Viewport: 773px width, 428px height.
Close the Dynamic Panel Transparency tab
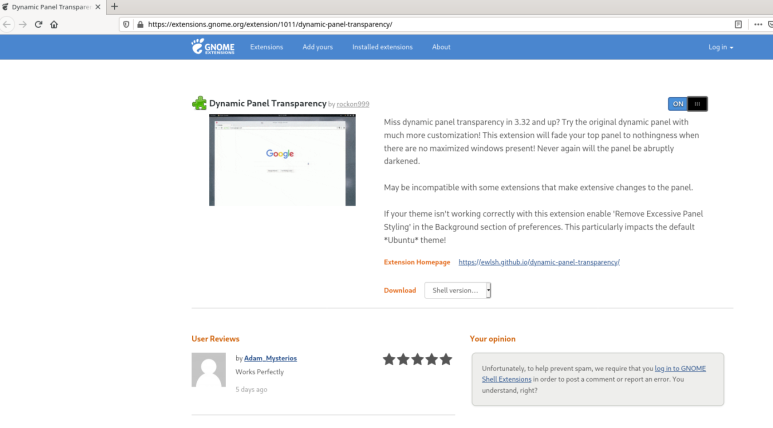coord(98,7)
